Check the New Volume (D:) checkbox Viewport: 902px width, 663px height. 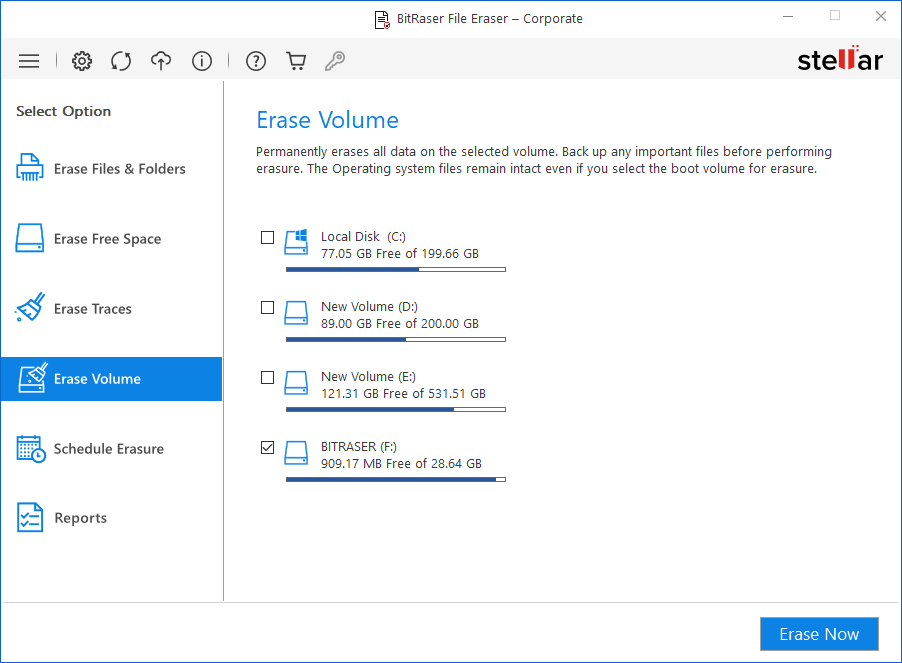[267, 308]
